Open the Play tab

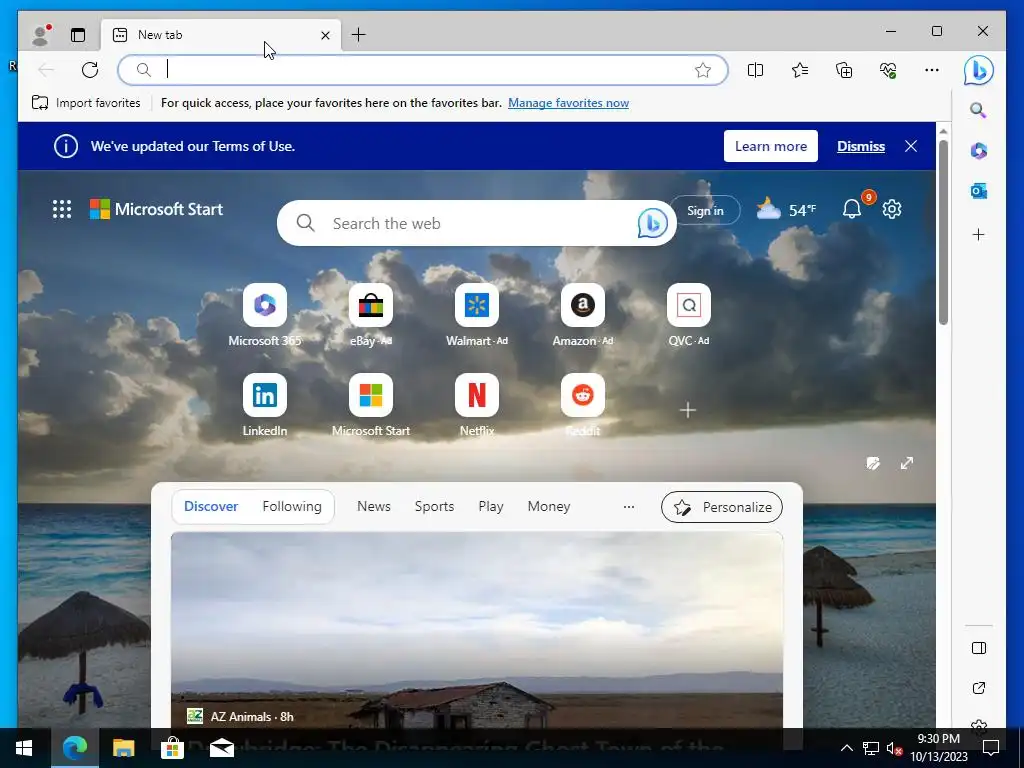click(490, 506)
